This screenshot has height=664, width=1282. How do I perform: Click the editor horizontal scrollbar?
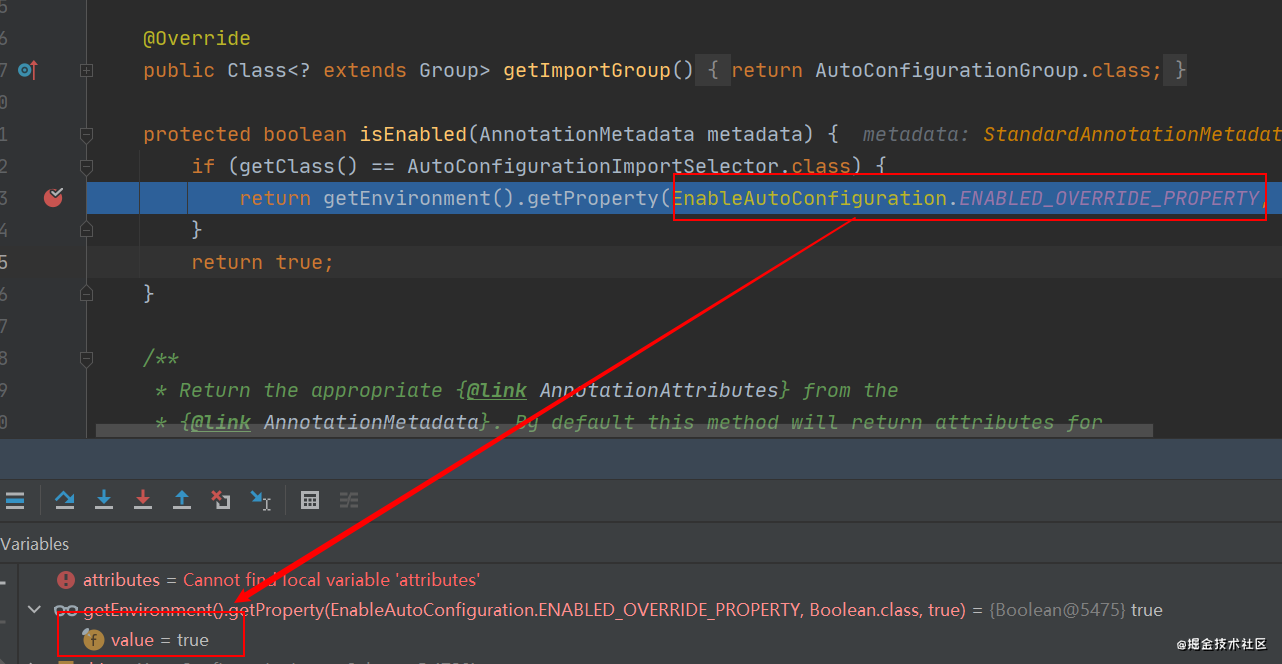pos(624,430)
